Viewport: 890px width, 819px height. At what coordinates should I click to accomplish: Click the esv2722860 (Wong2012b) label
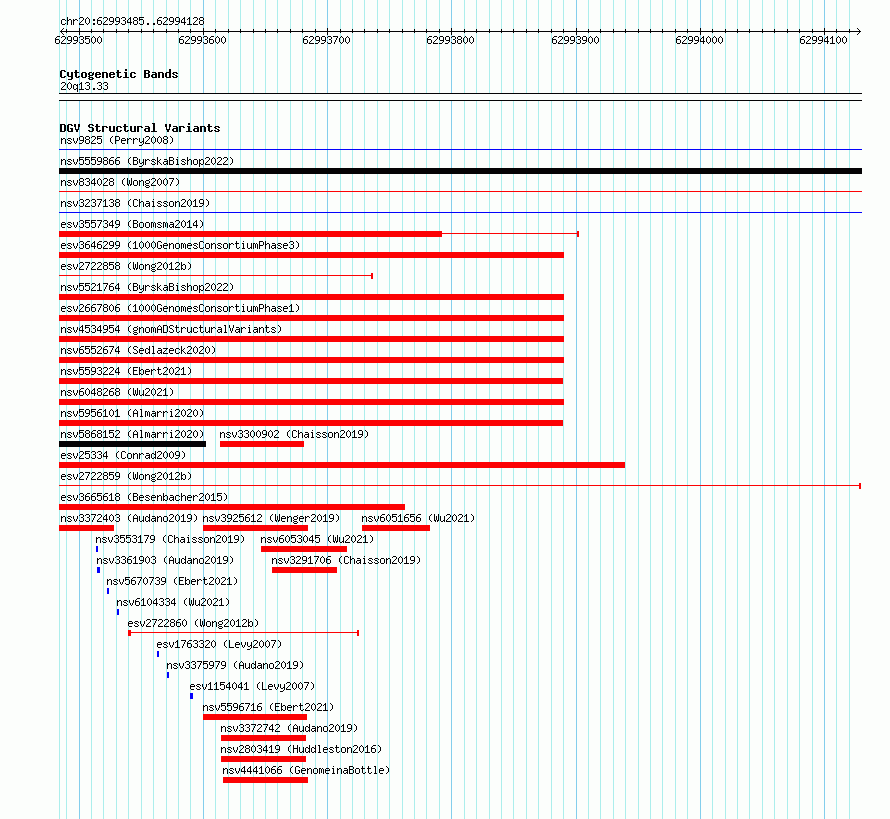click(x=193, y=623)
